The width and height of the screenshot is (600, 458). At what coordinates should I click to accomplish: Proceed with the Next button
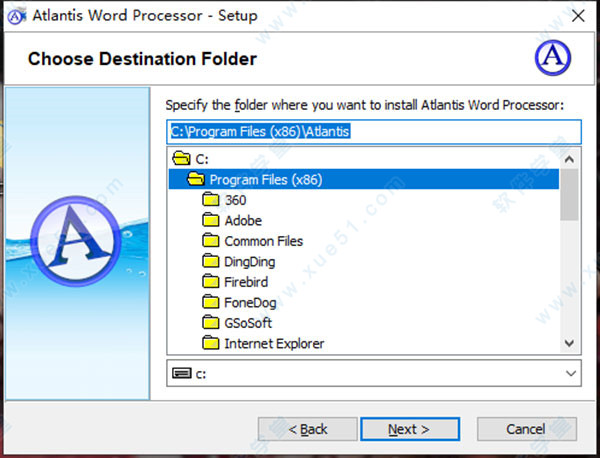(410, 429)
